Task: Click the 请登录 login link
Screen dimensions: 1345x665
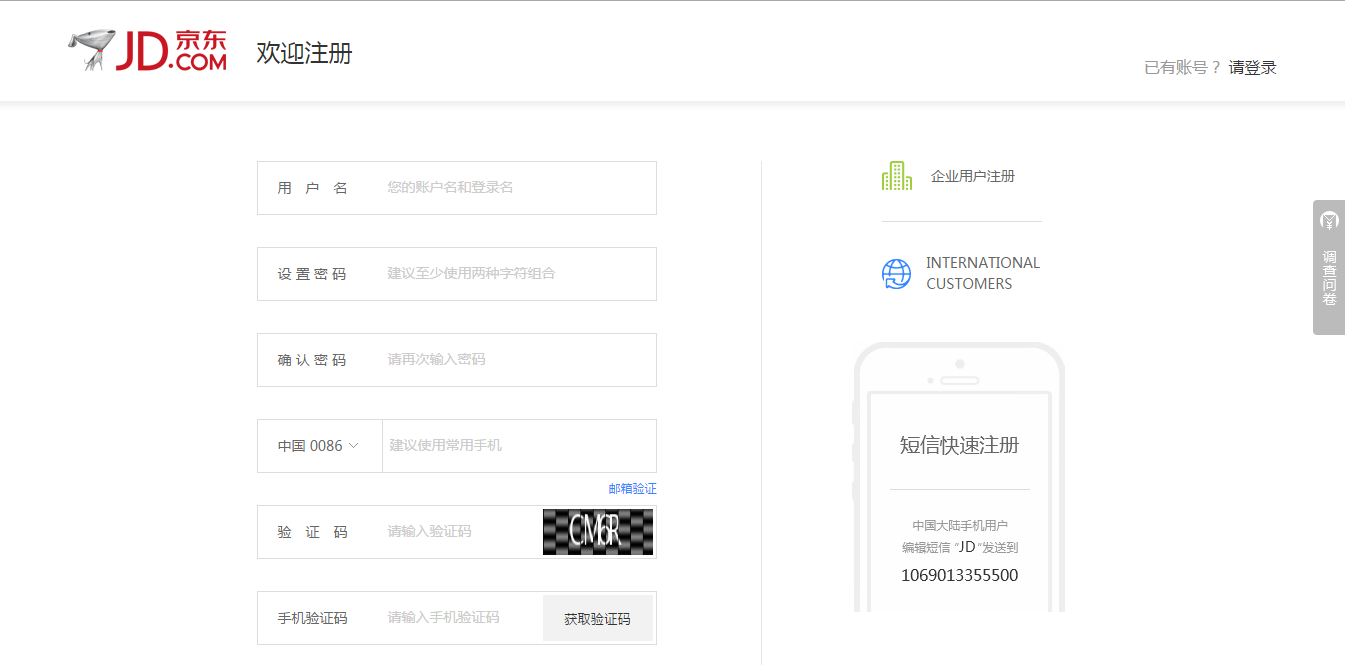Action: pyautogui.click(x=1253, y=68)
